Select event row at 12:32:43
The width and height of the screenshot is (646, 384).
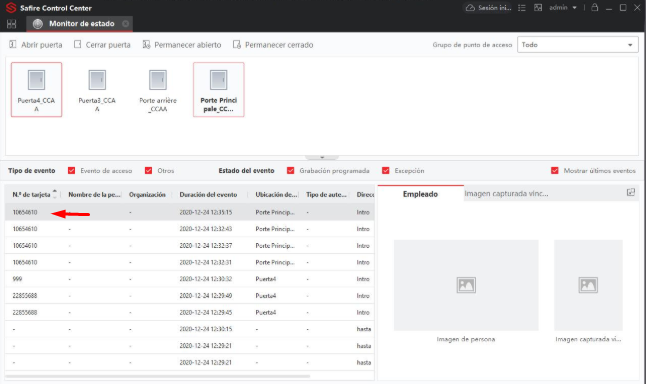[x=190, y=229]
